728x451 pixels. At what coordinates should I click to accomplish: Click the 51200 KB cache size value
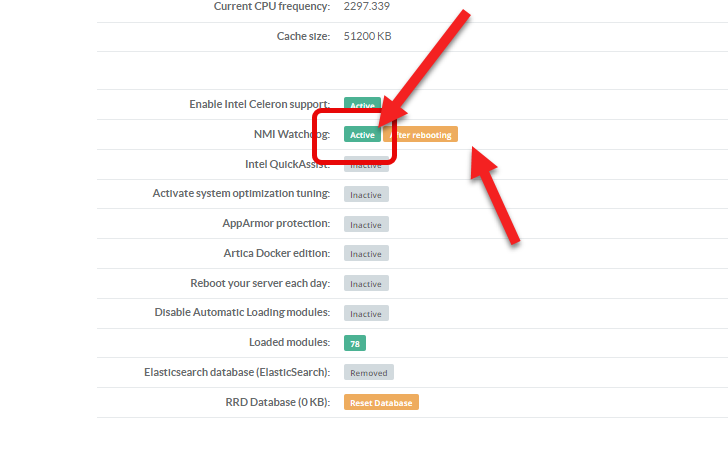[367, 36]
